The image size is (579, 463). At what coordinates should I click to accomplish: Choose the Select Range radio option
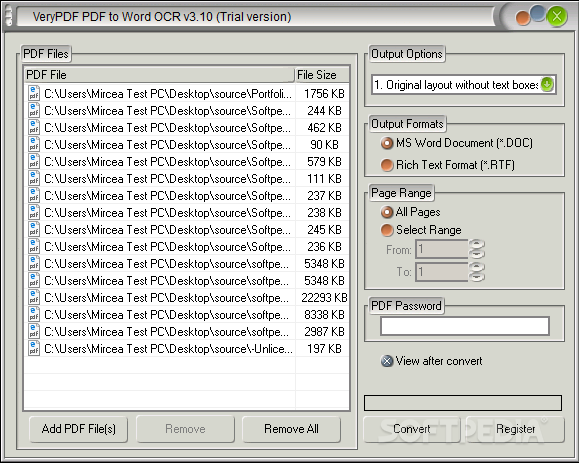[x=421, y=230]
